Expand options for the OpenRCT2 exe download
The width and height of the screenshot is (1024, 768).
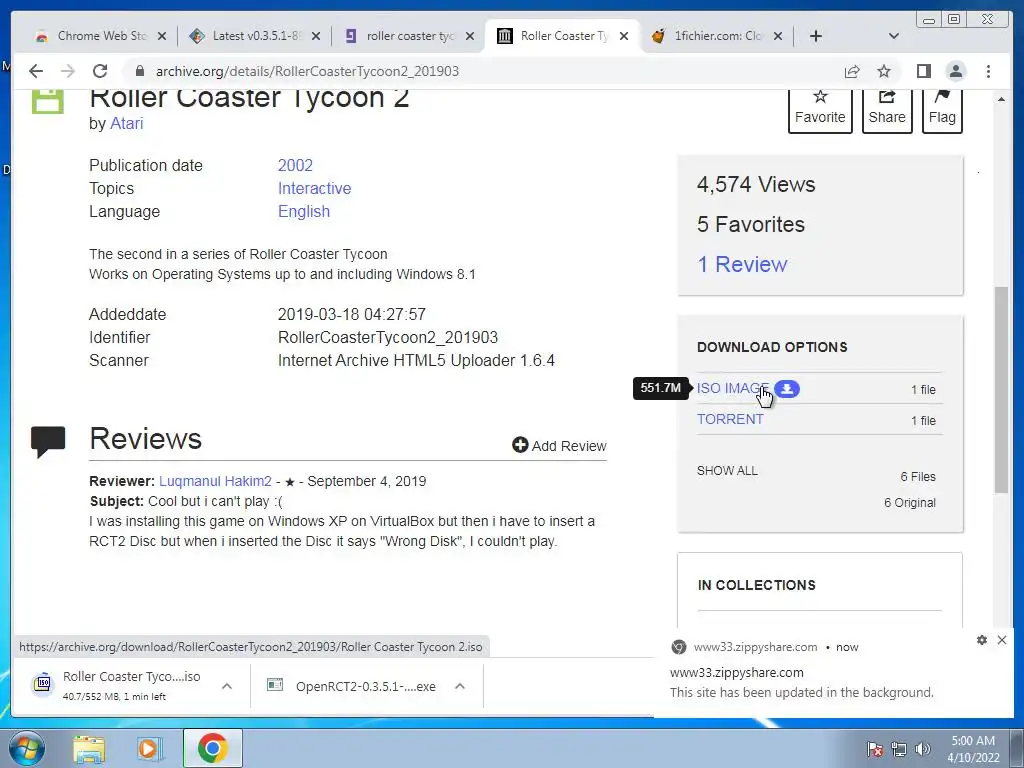pyautogui.click(x=460, y=686)
